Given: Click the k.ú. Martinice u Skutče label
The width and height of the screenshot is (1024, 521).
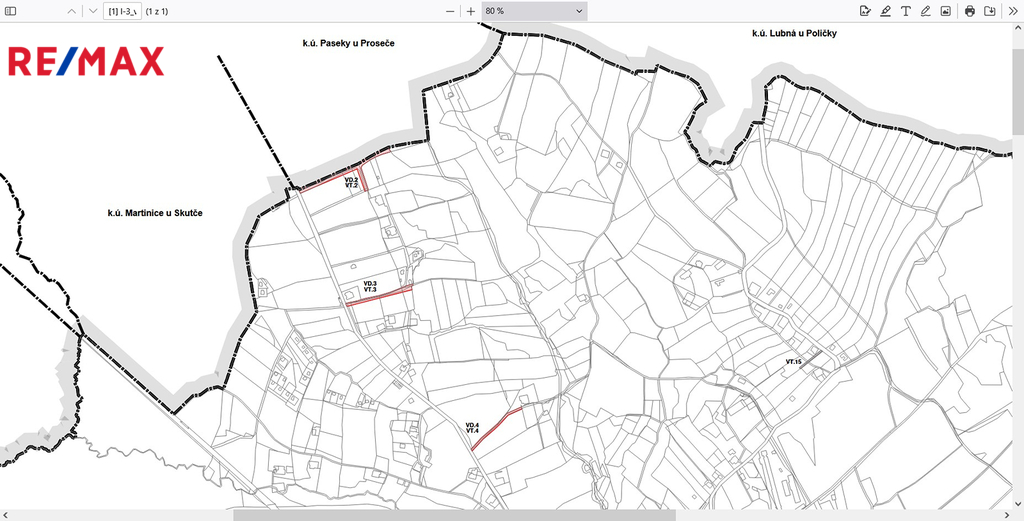Looking at the screenshot, I should coord(155,213).
